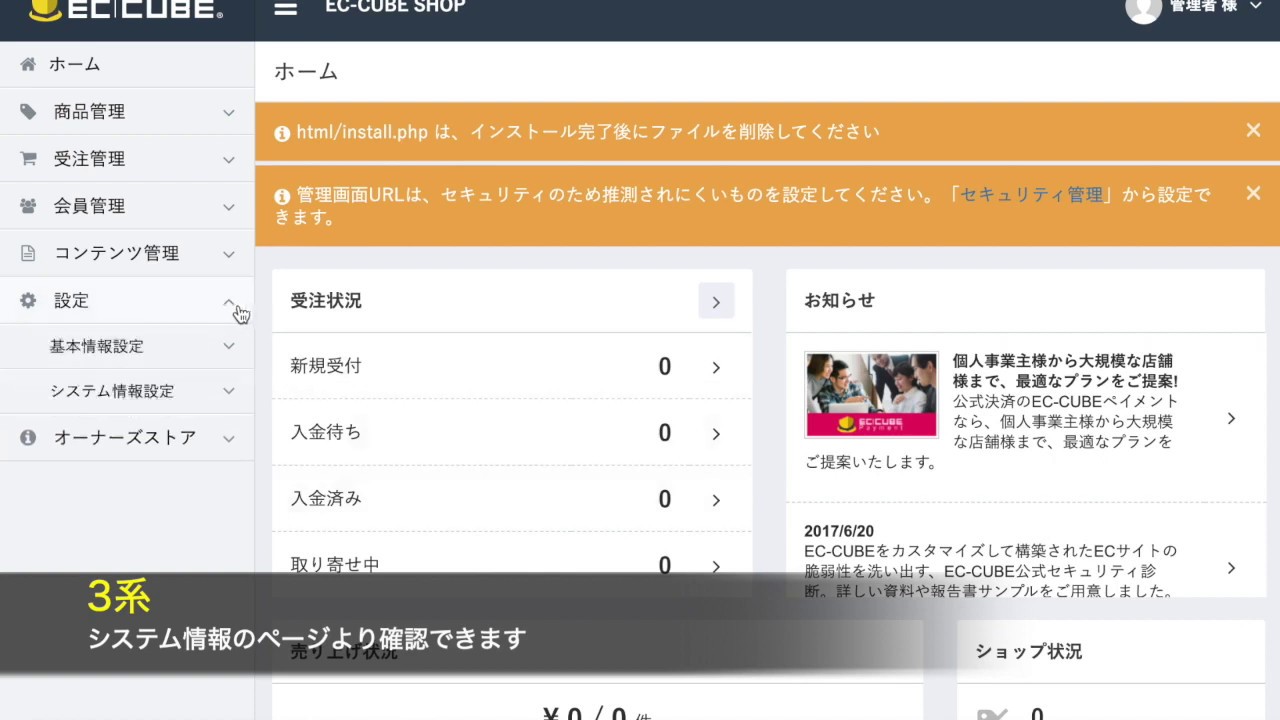
Task: Expand 会員管理 menu chevron
Action: click(x=229, y=206)
